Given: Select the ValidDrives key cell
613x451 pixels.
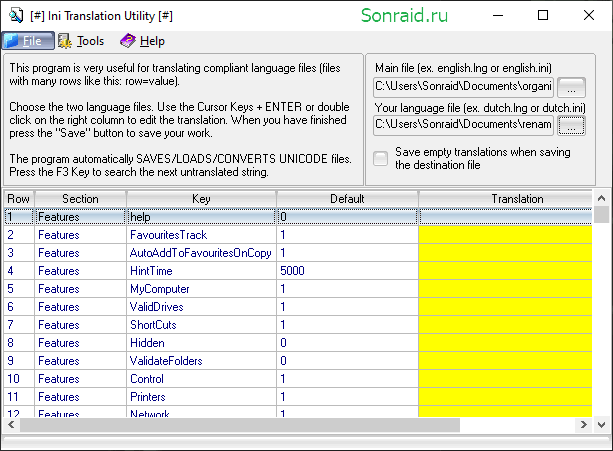Looking at the screenshot, I should point(201,307).
